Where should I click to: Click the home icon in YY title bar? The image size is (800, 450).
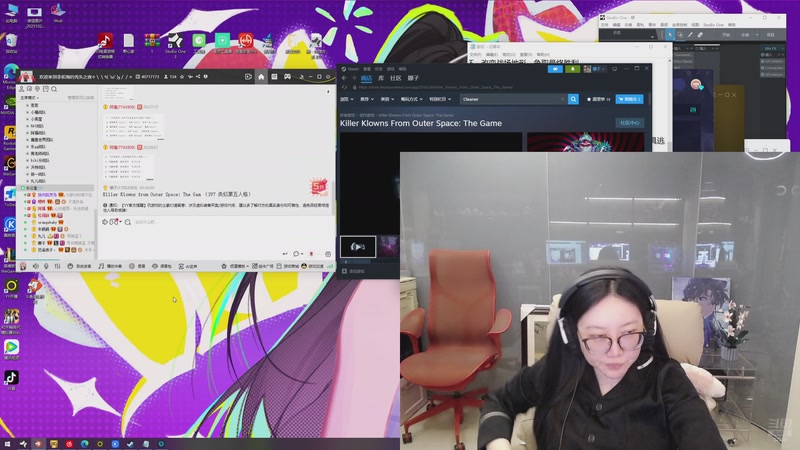pos(261,77)
